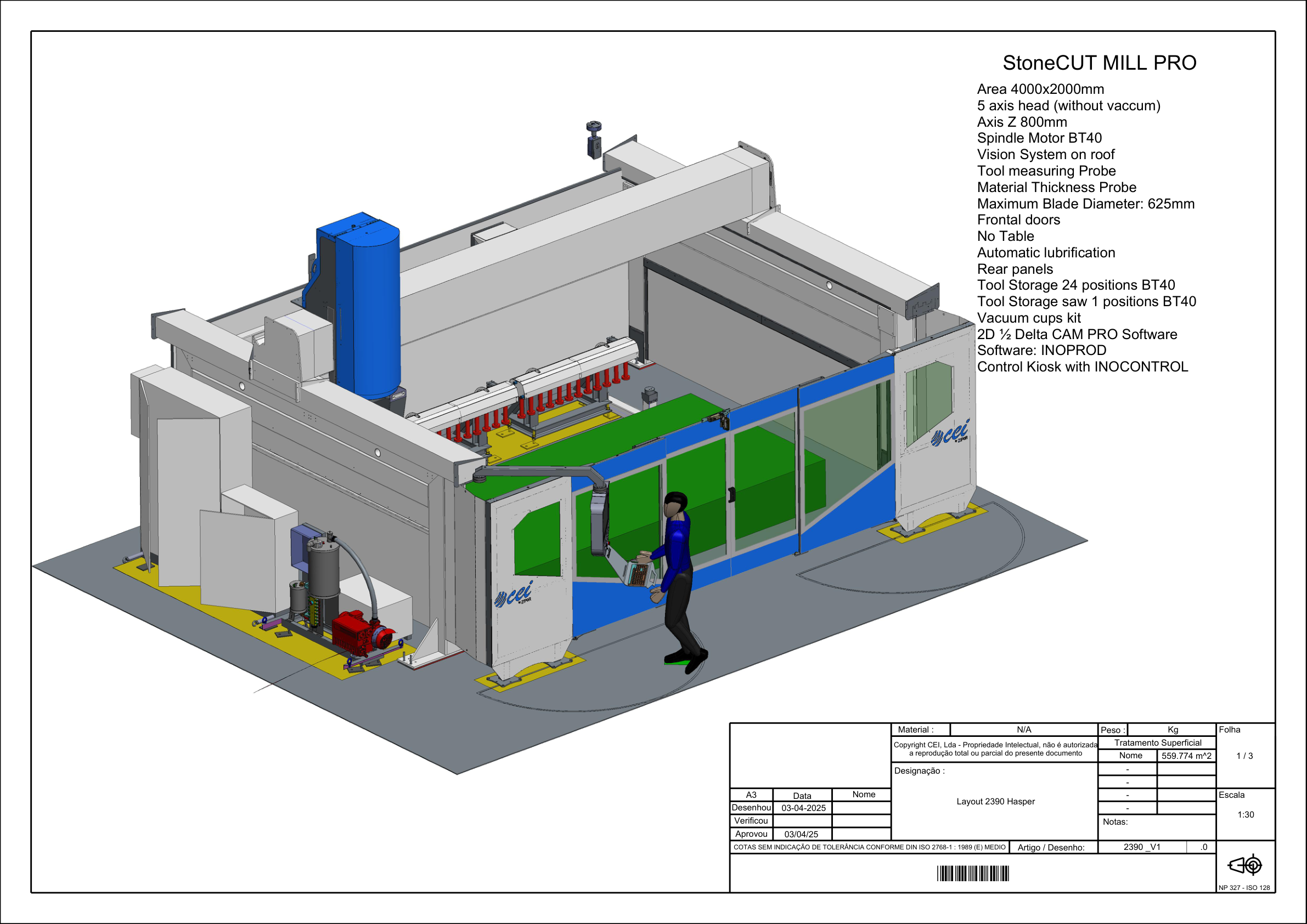Select the 'Axis Z 800mm' text
The width and height of the screenshot is (1307, 924).
coord(1022,122)
